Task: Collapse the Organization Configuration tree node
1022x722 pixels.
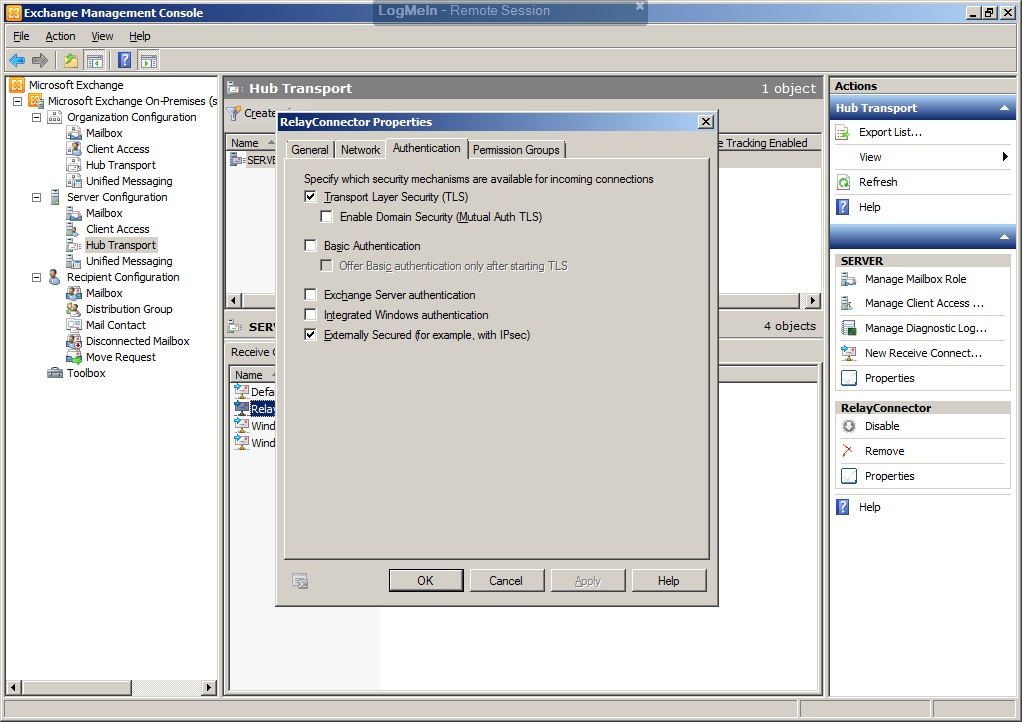Action: pos(36,117)
